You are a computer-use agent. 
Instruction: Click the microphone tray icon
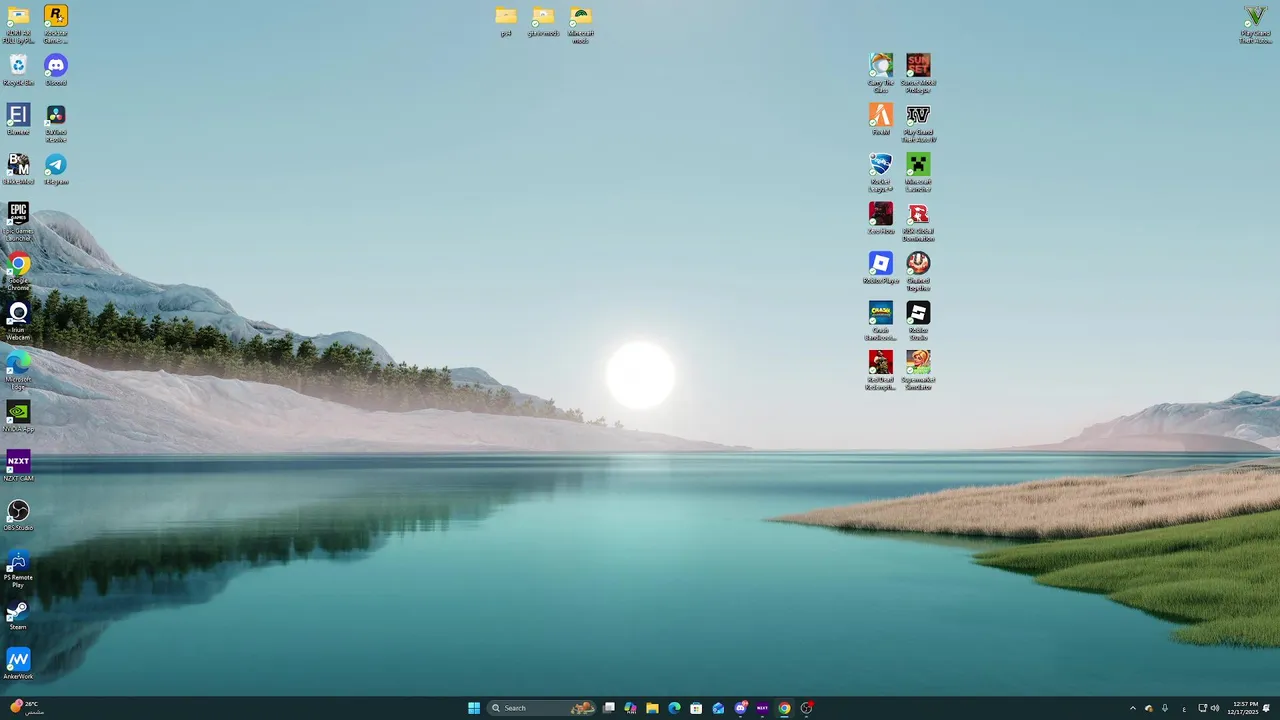pos(1165,708)
